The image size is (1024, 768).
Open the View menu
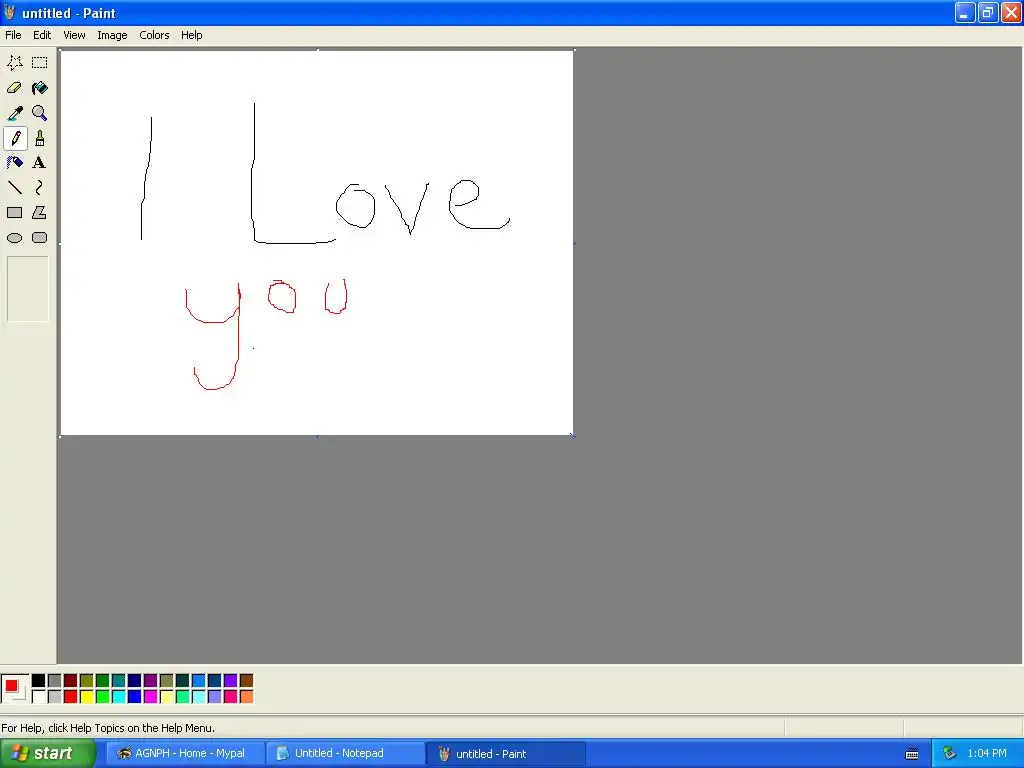click(74, 35)
